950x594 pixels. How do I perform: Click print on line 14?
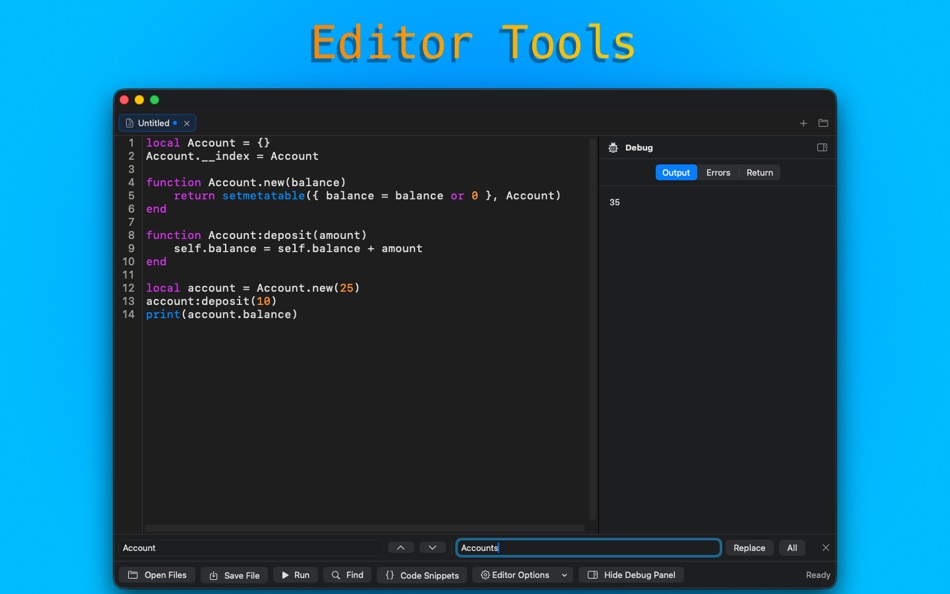coord(163,315)
